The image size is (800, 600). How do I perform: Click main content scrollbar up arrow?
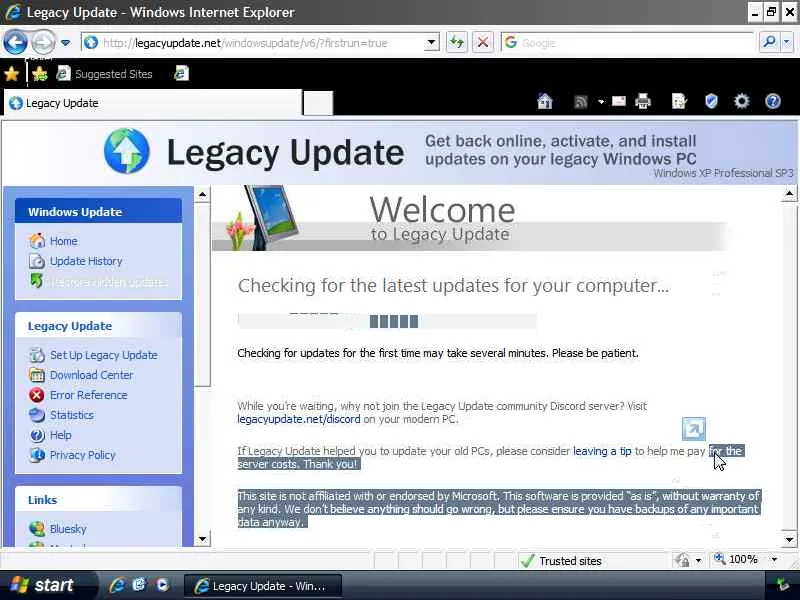tap(789, 193)
